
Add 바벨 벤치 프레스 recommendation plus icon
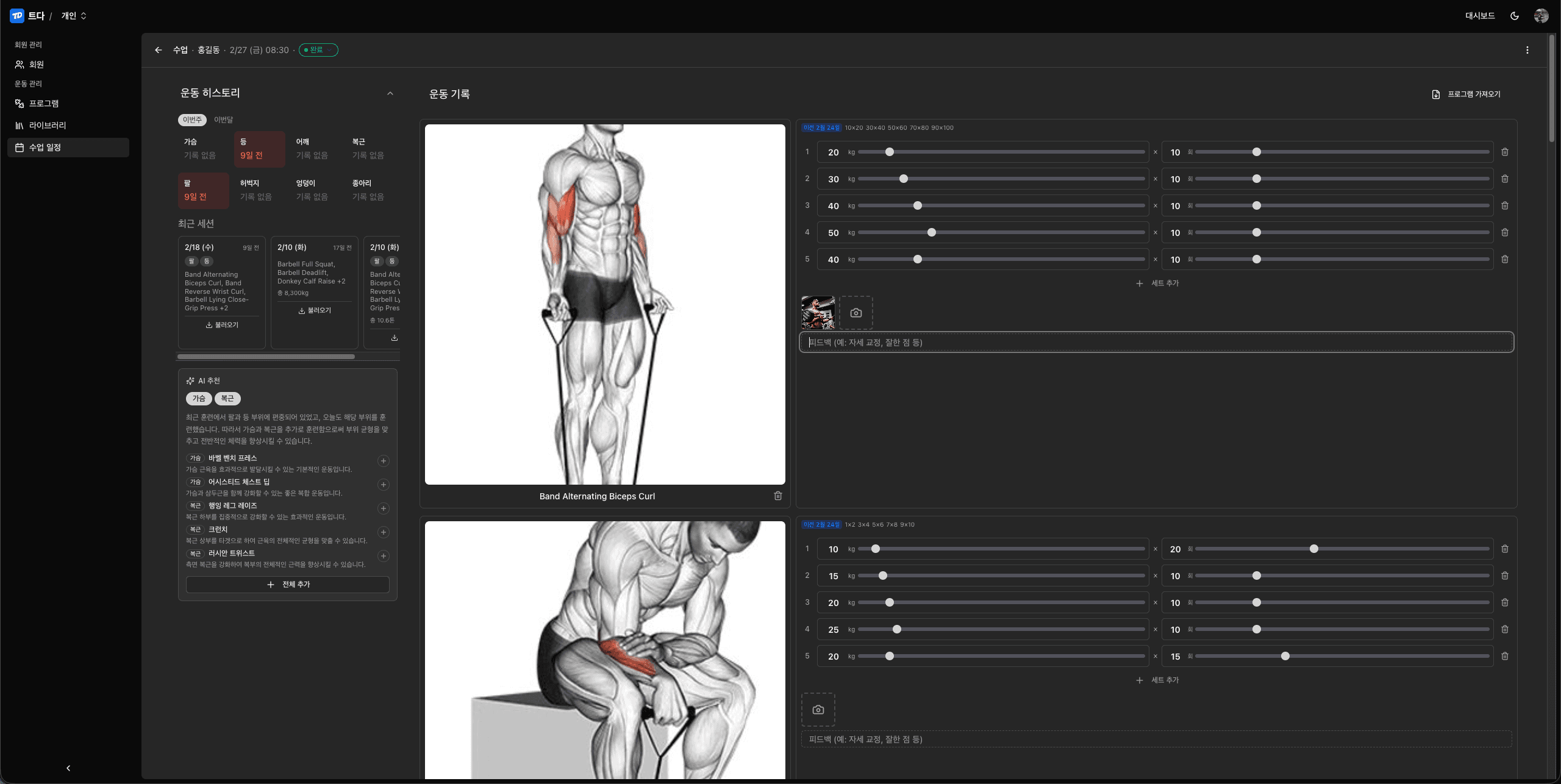384,461
